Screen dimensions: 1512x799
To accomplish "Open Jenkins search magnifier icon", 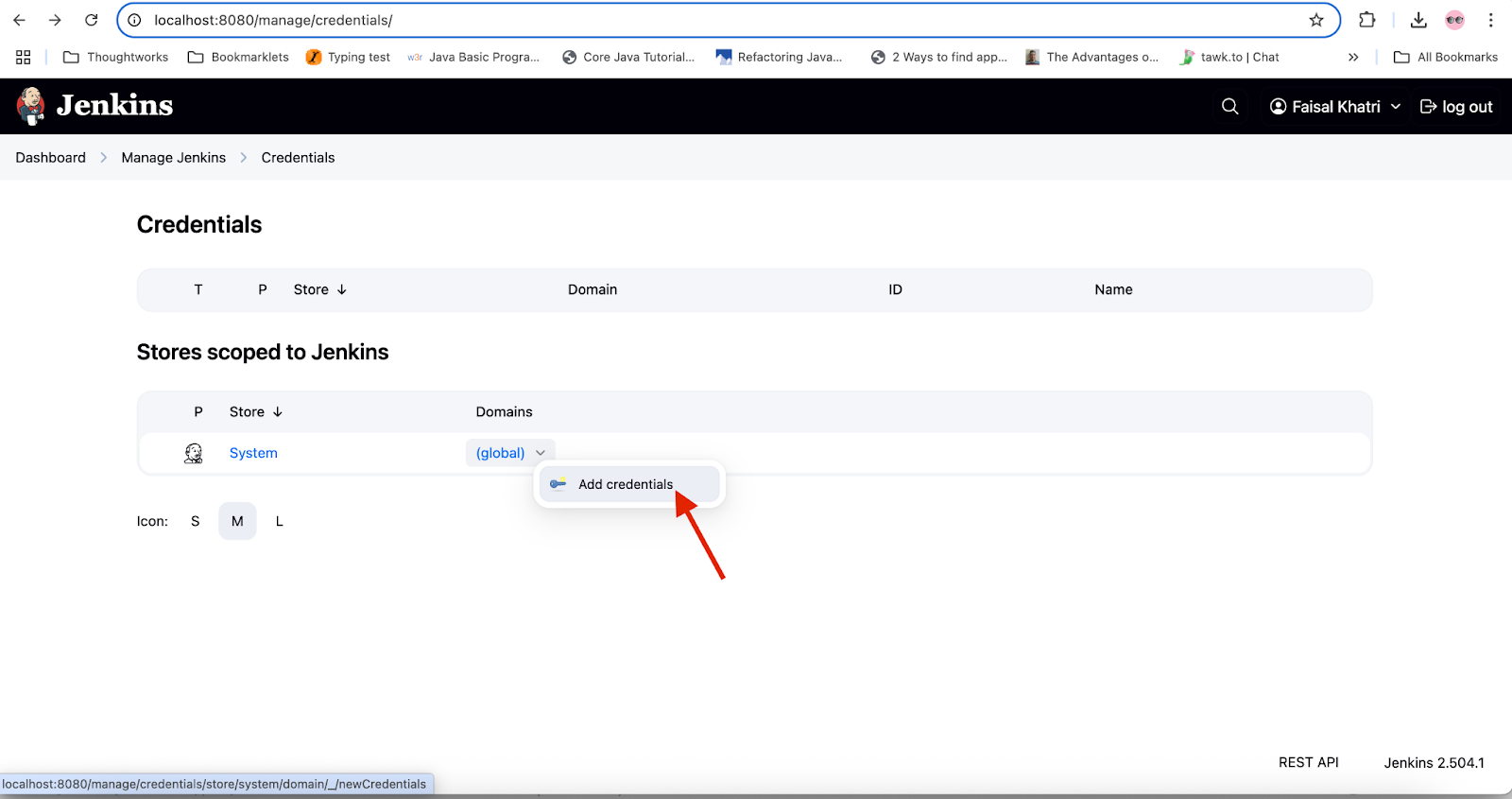I will click(x=1229, y=107).
